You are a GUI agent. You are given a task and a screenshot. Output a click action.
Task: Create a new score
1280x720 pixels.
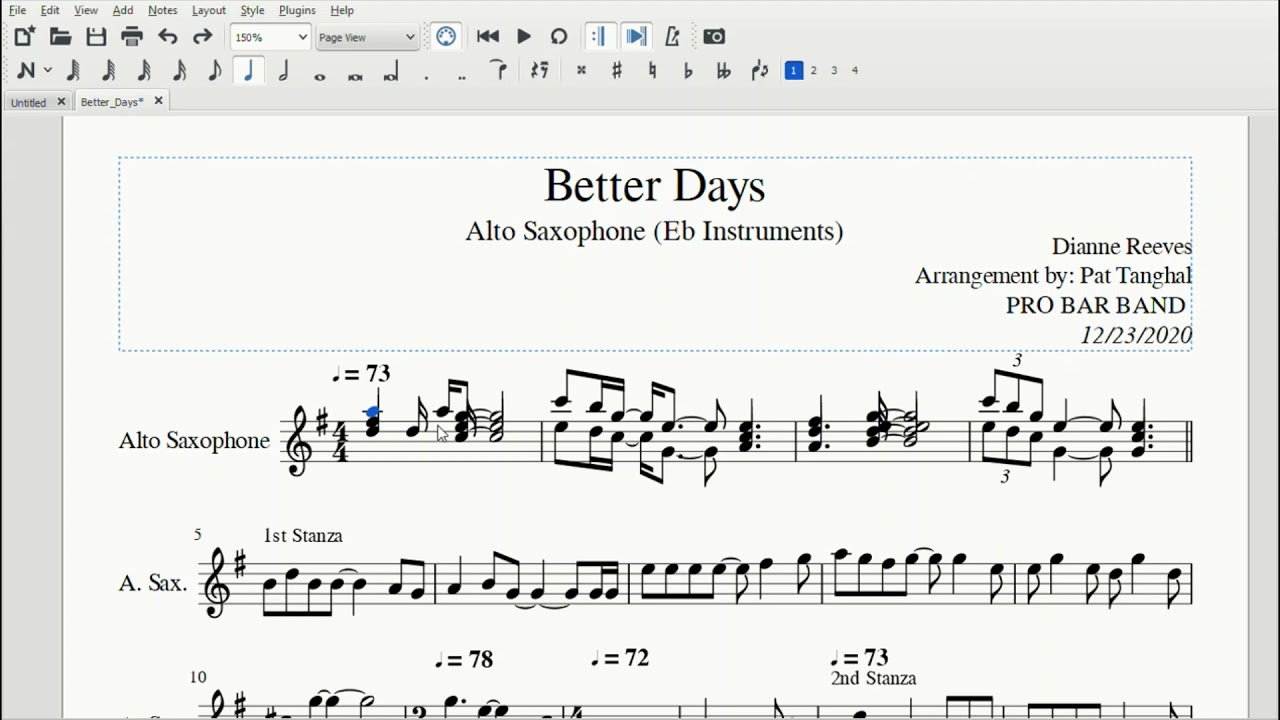[x=24, y=37]
